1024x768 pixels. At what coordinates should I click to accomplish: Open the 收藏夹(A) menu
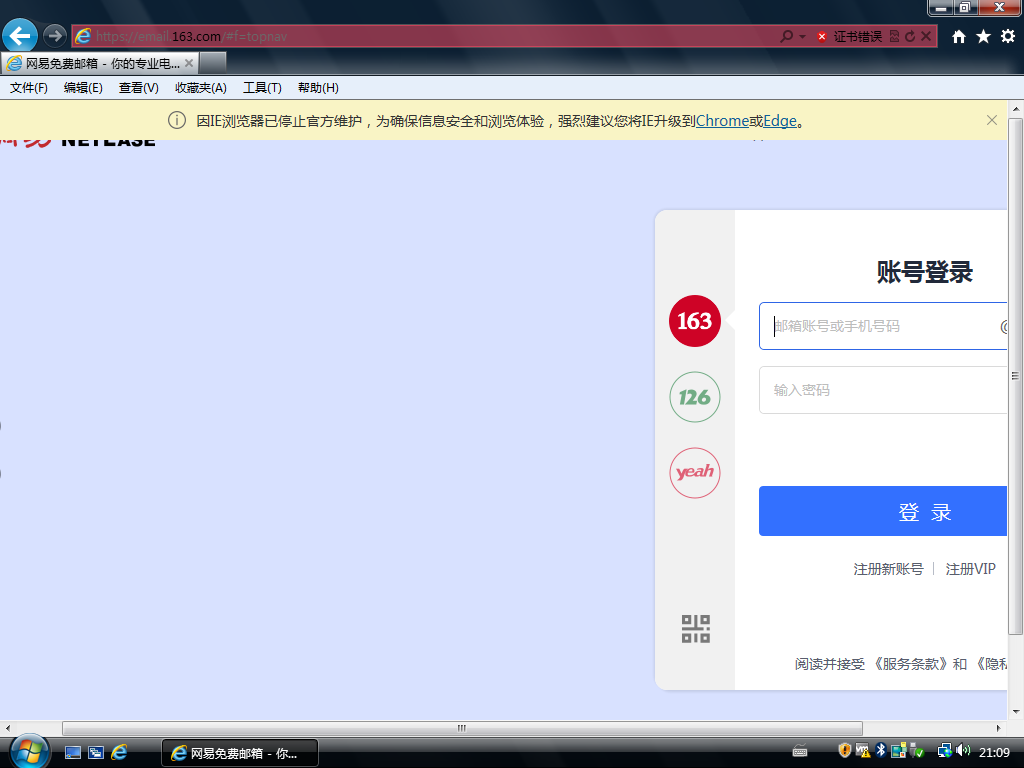pos(200,88)
